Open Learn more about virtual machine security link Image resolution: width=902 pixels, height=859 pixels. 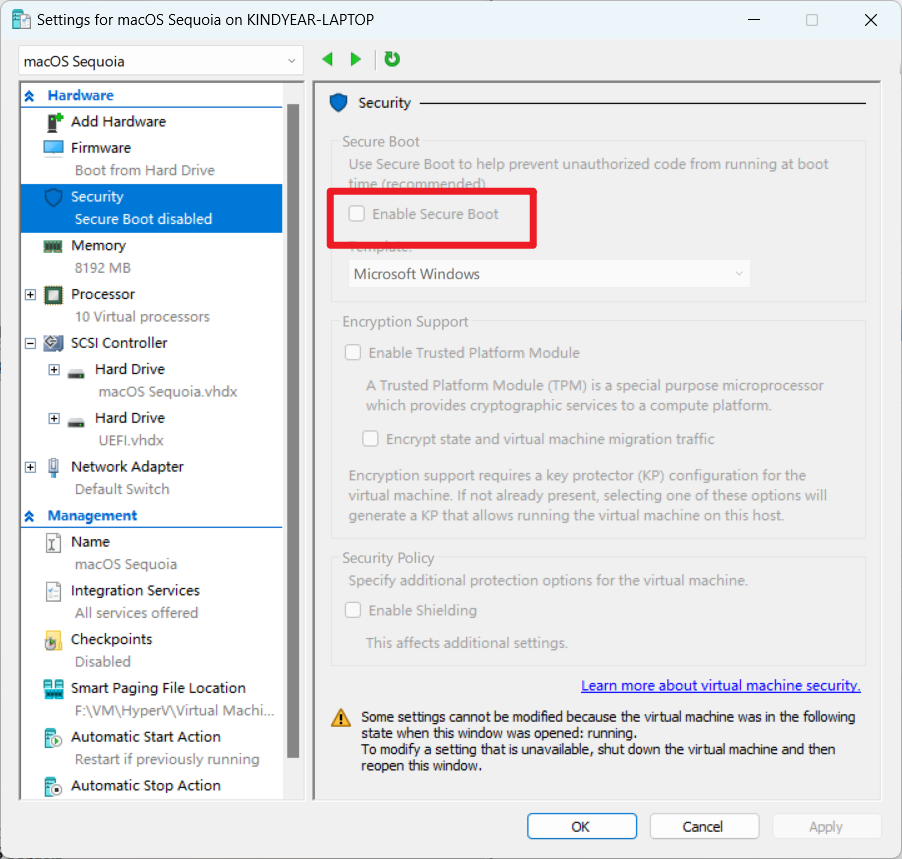click(720, 685)
